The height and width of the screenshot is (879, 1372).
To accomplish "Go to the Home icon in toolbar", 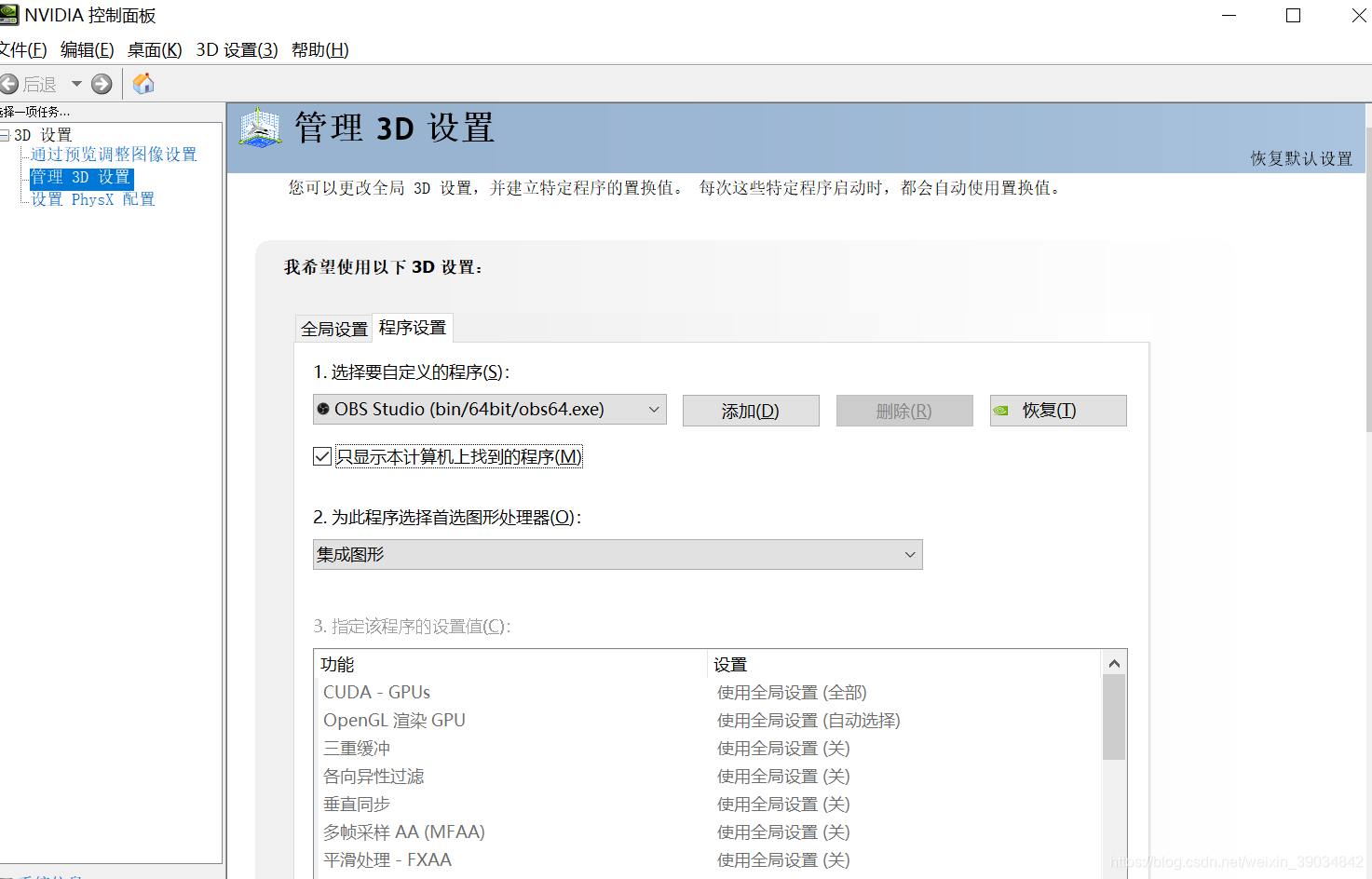I will pos(143,84).
